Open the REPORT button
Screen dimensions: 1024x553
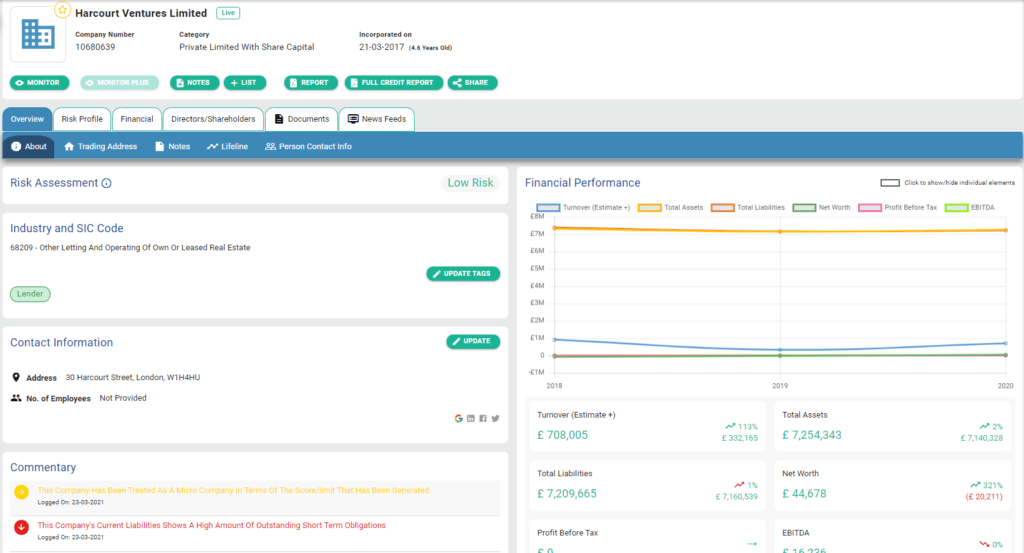311,83
